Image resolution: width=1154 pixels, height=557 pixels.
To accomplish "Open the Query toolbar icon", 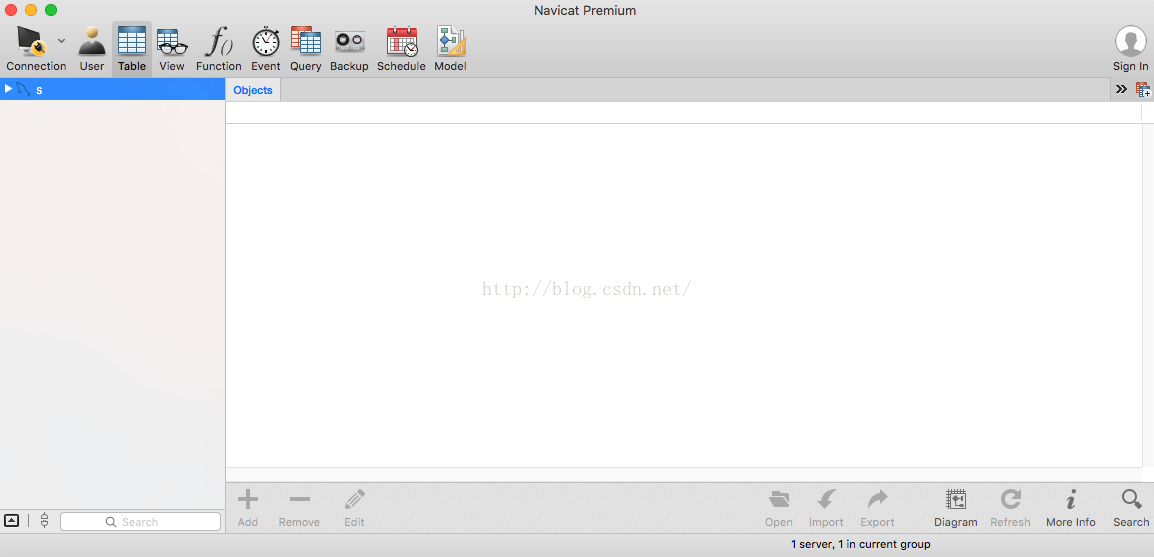I will (x=305, y=49).
